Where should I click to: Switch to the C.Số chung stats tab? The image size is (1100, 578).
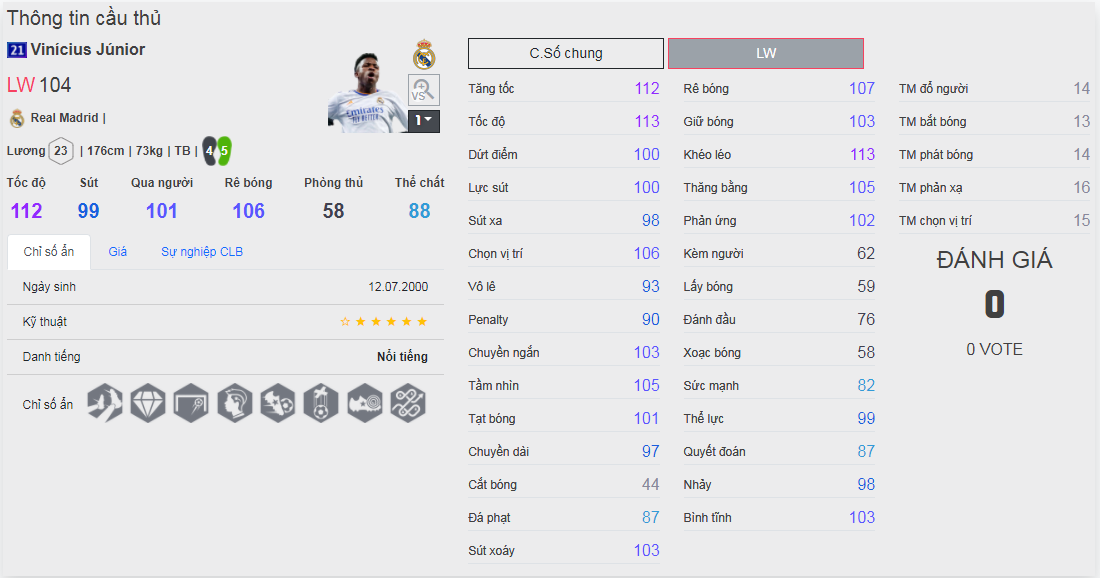coord(566,53)
